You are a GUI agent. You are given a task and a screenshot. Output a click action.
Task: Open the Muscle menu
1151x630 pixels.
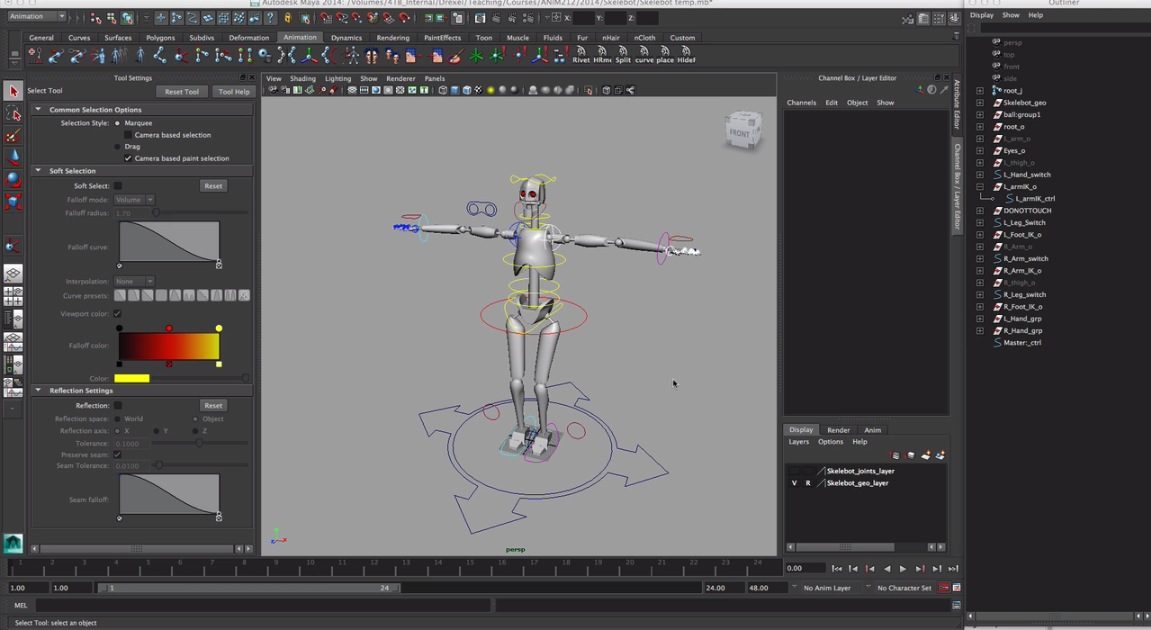coord(518,38)
